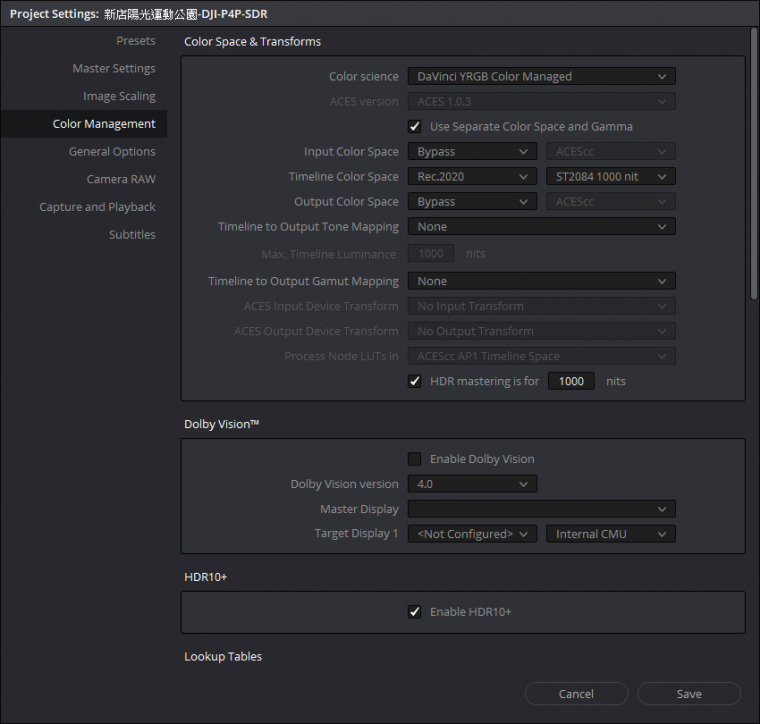Viewport: 760px width, 724px height.
Task: Open the Dolby Vision version dropdown
Action: pyautogui.click(x=471, y=484)
